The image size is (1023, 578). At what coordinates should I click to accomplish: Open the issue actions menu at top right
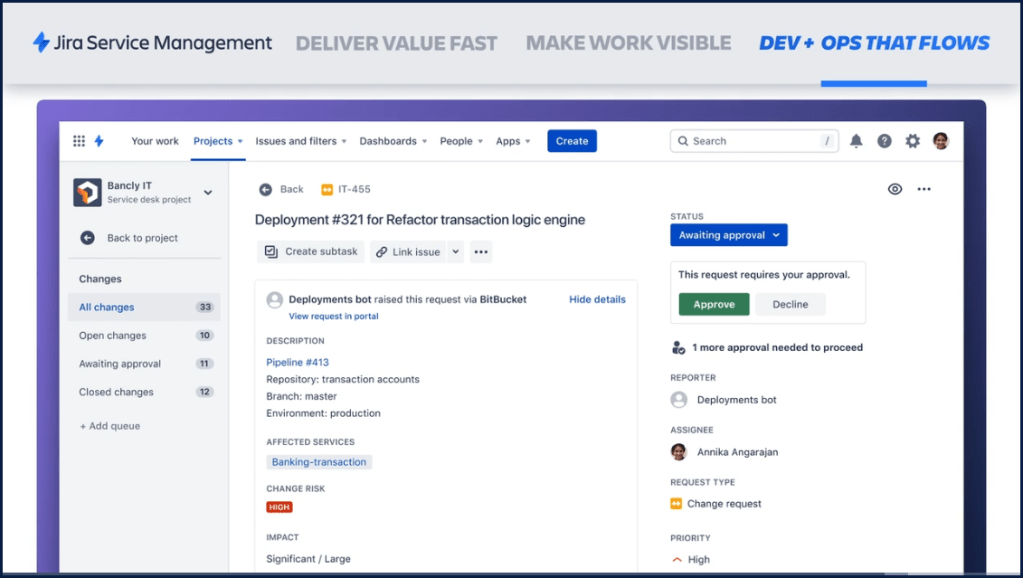point(924,189)
